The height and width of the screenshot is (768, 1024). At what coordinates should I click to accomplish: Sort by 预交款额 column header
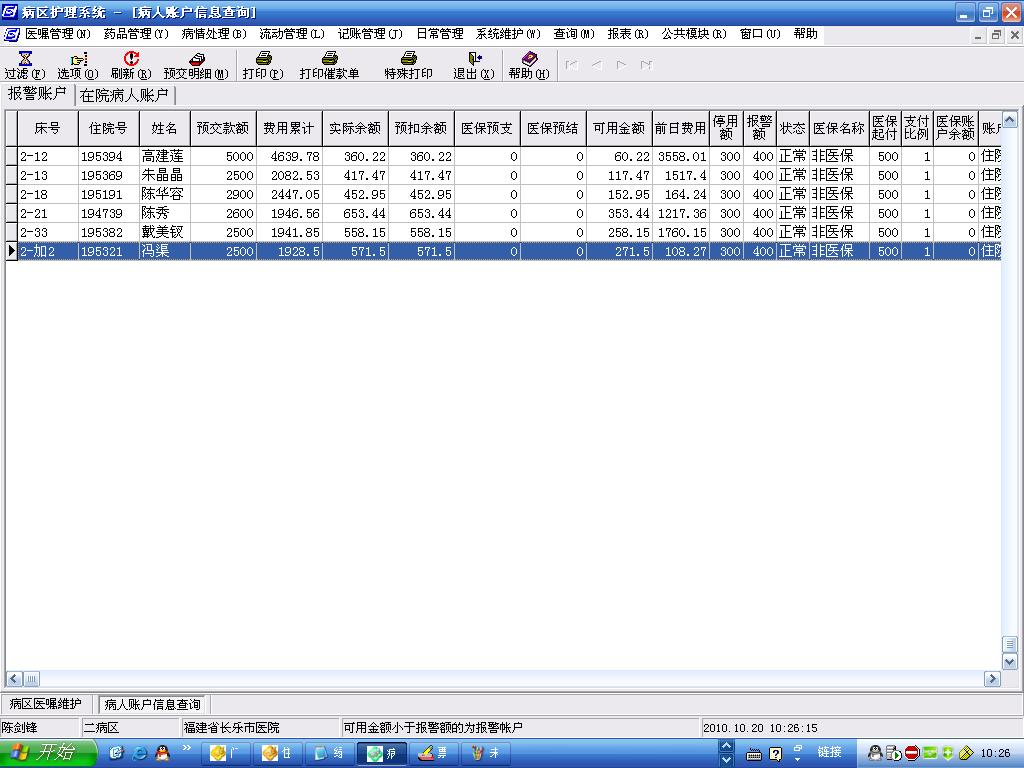[x=223, y=128]
